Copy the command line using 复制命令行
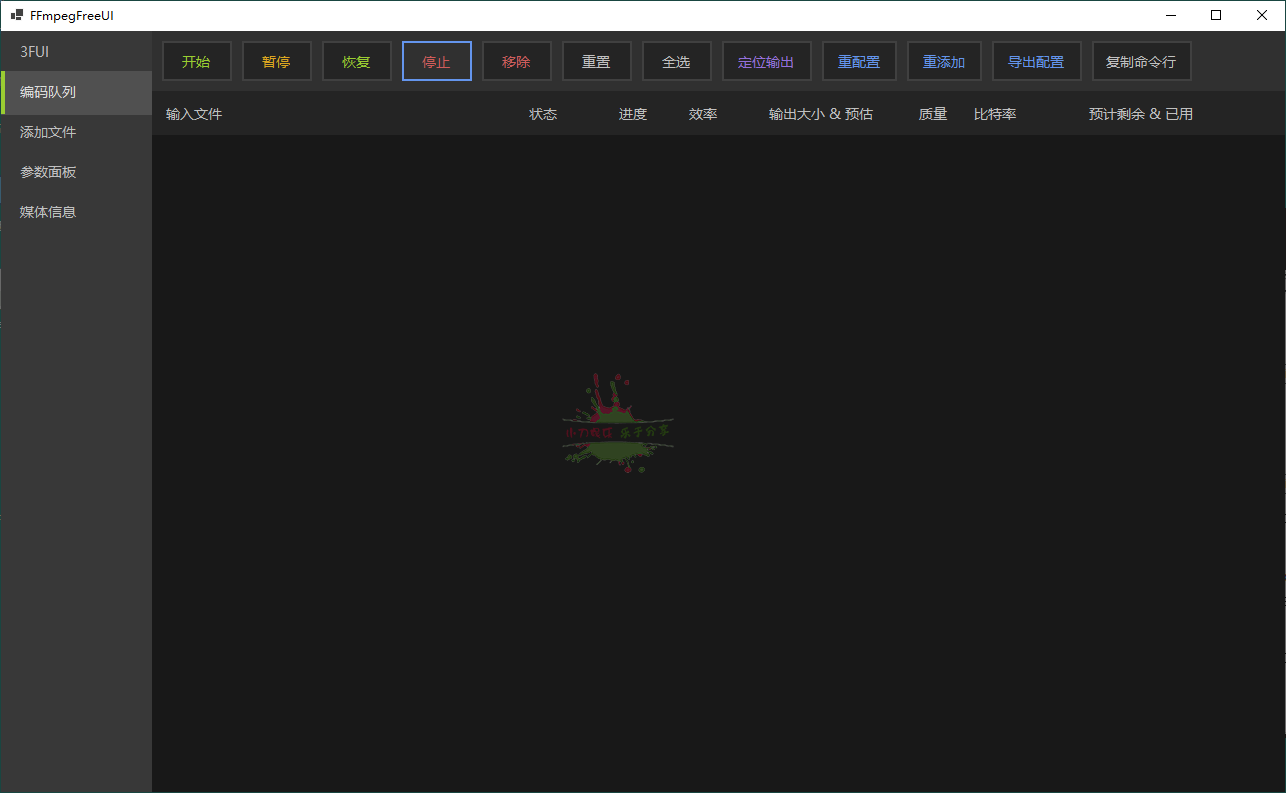 (1141, 61)
